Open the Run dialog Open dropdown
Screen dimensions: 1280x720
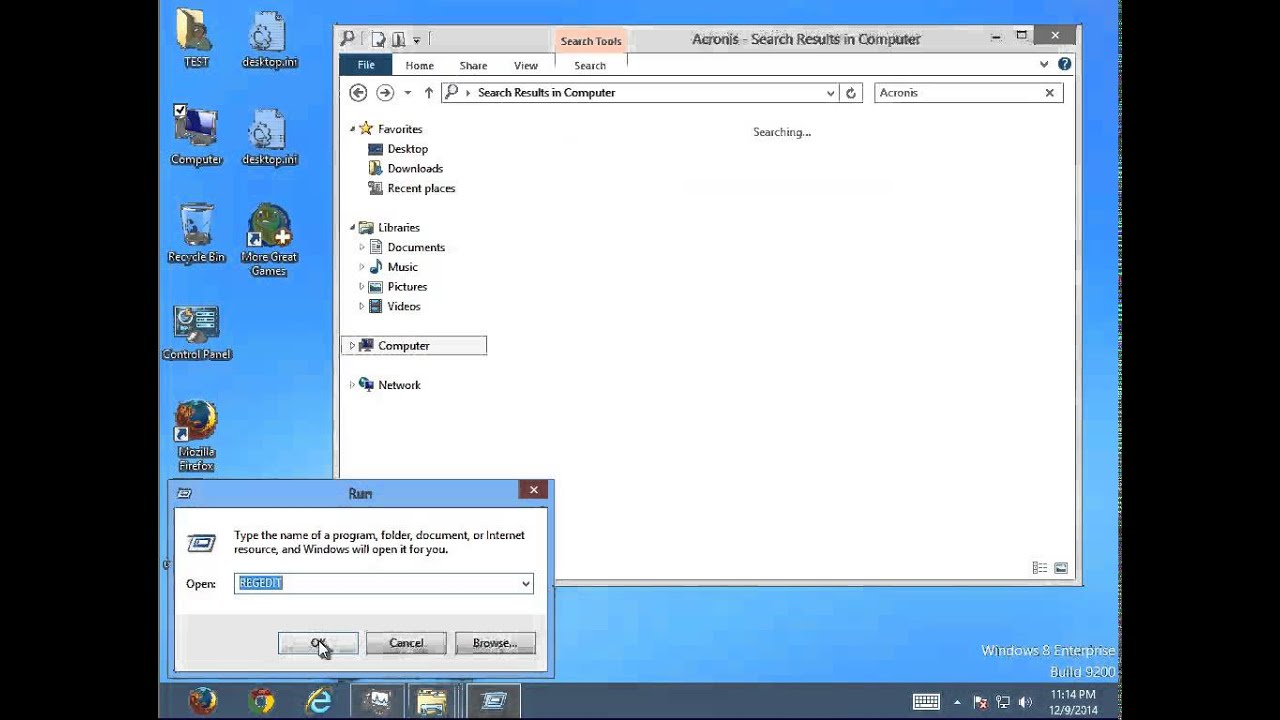[x=525, y=583]
